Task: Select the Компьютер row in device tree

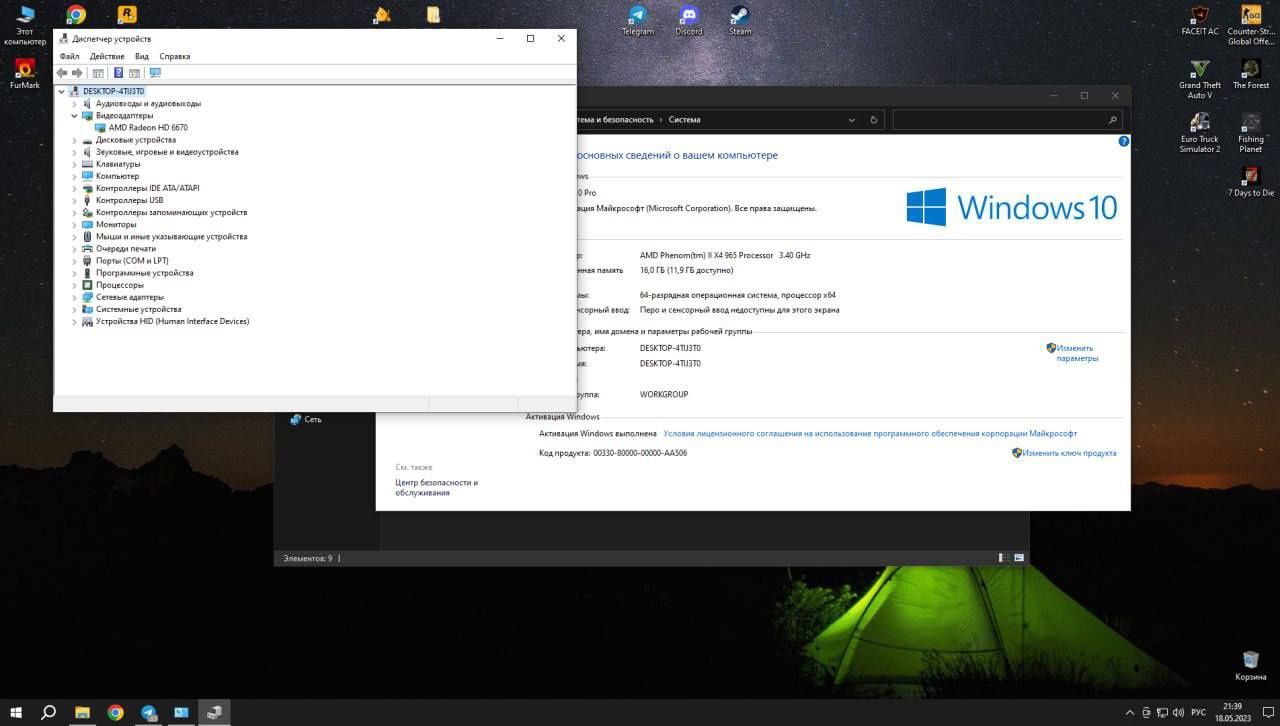Action: (117, 176)
